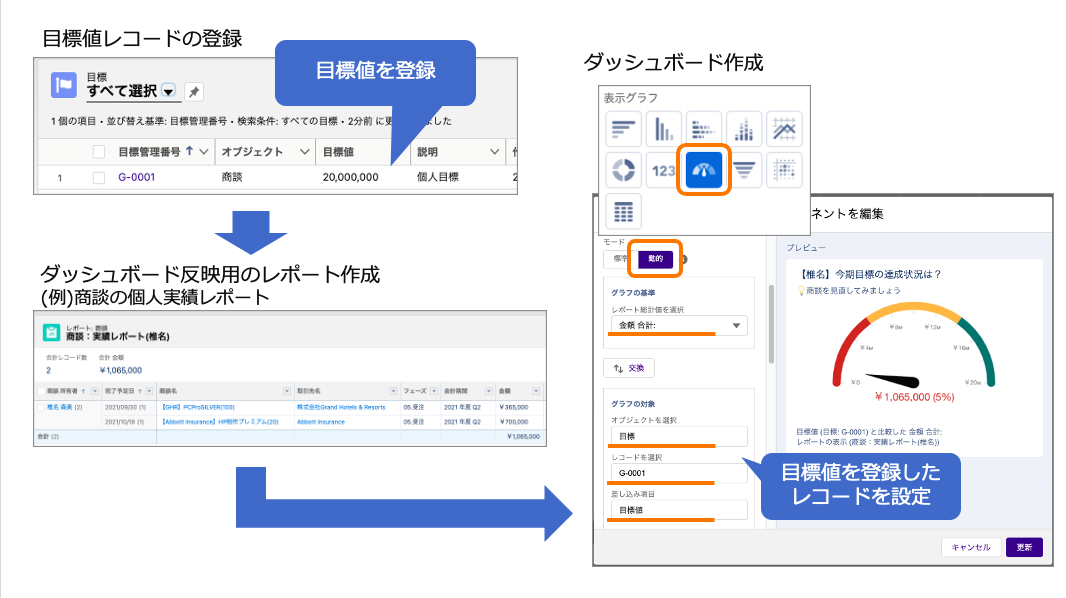Viewport: 1066px width, 598px height.
Task: Open 商談 所有者 column dropdown in report
Action: pos(94,391)
